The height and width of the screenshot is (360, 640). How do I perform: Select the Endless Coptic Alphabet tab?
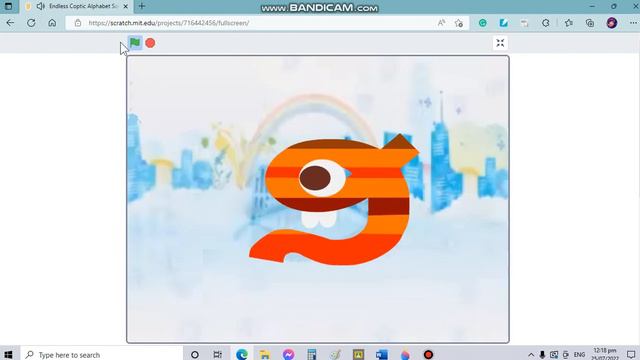pyautogui.click(x=78, y=6)
